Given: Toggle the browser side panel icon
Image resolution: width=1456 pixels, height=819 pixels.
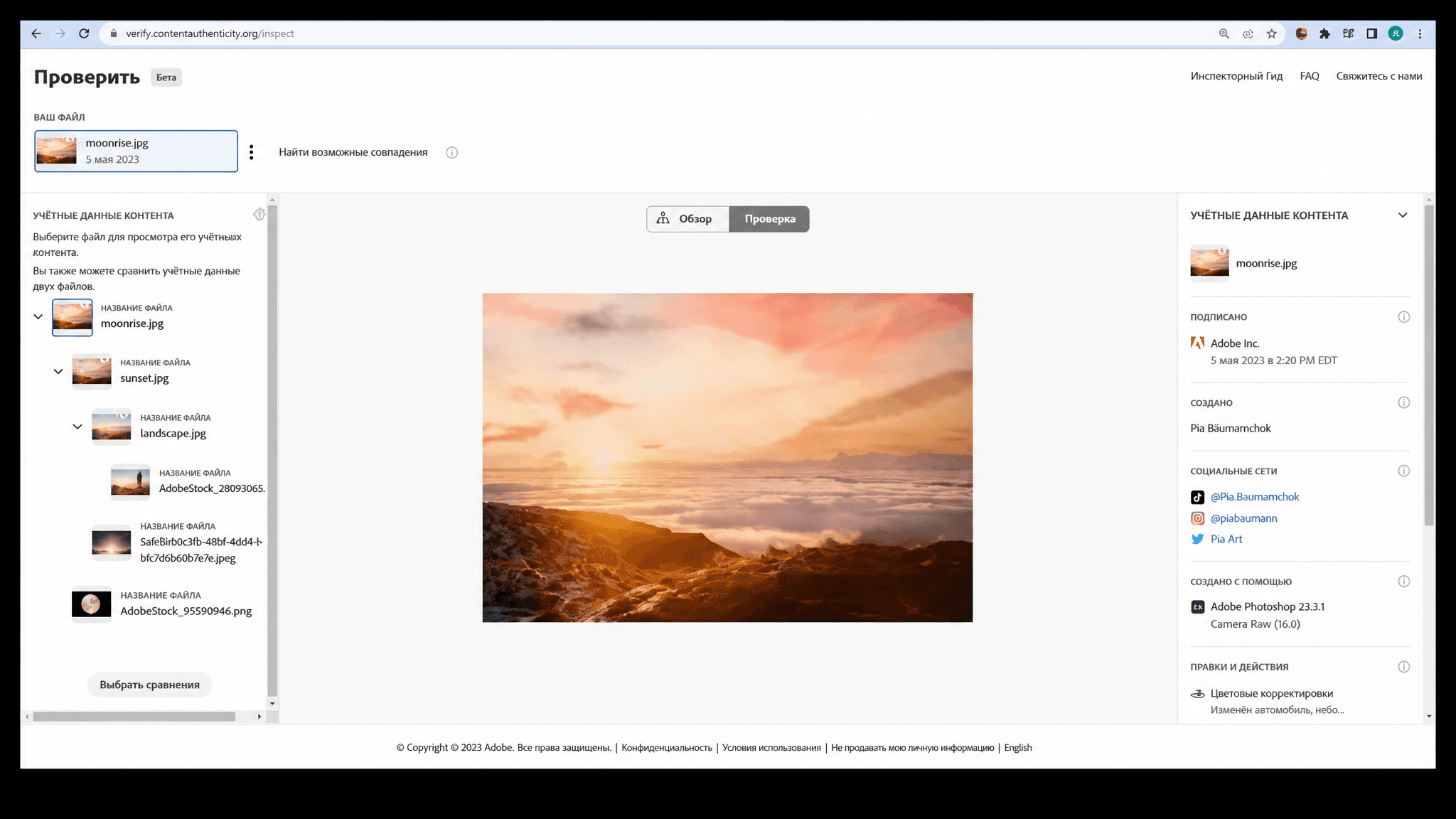Looking at the screenshot, I should pyautogui.click(x=1372, y=33).
